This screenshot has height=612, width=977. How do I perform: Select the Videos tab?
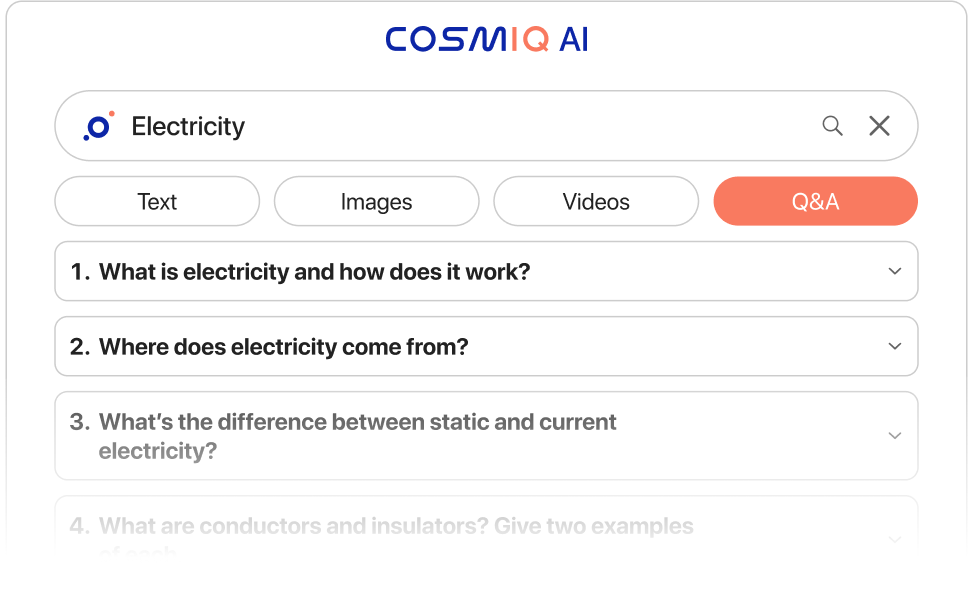coord(596,202)
